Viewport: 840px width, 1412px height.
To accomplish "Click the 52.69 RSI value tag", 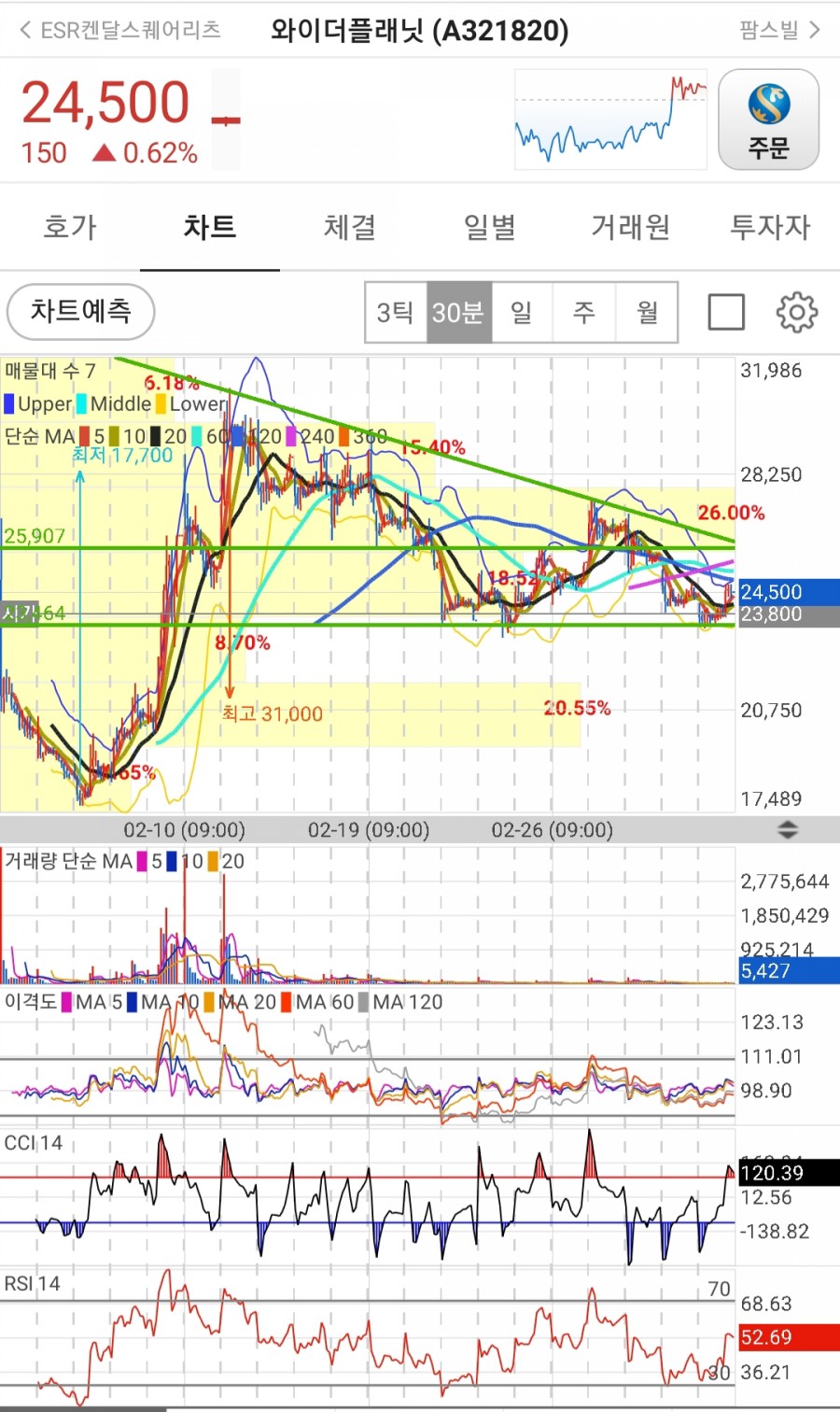I will 788,1337.
